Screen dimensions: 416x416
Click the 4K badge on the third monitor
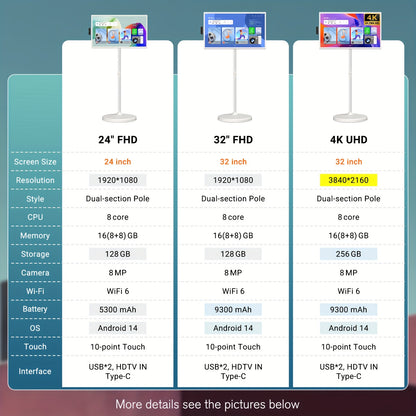click(371, 19)
